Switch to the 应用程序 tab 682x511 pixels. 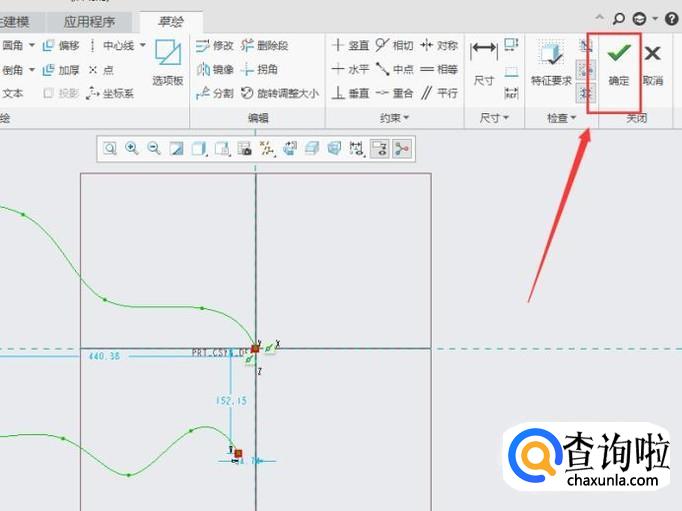[89, 22]
